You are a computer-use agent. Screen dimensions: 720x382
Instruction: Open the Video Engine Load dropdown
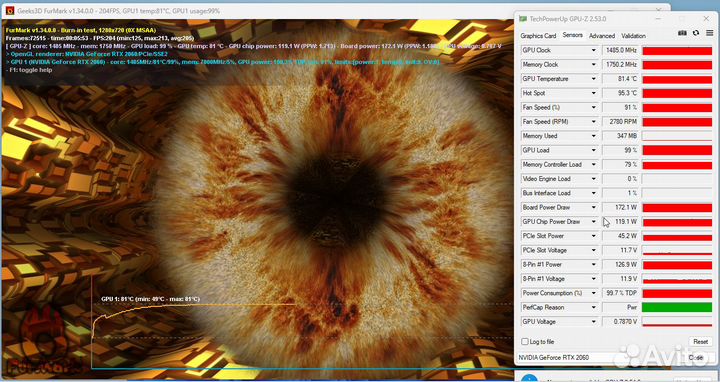pos(593,179)
